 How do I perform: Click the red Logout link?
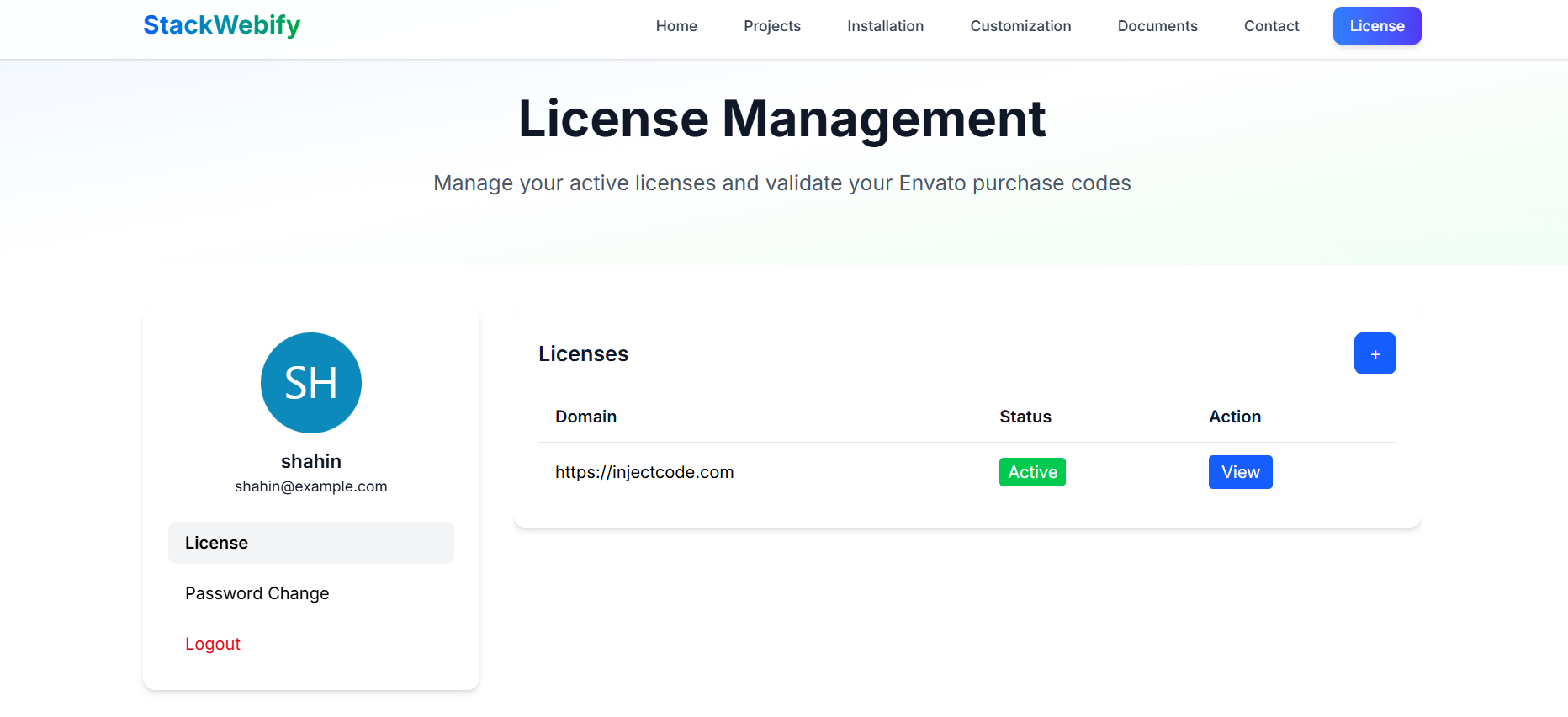click(213, 644)
